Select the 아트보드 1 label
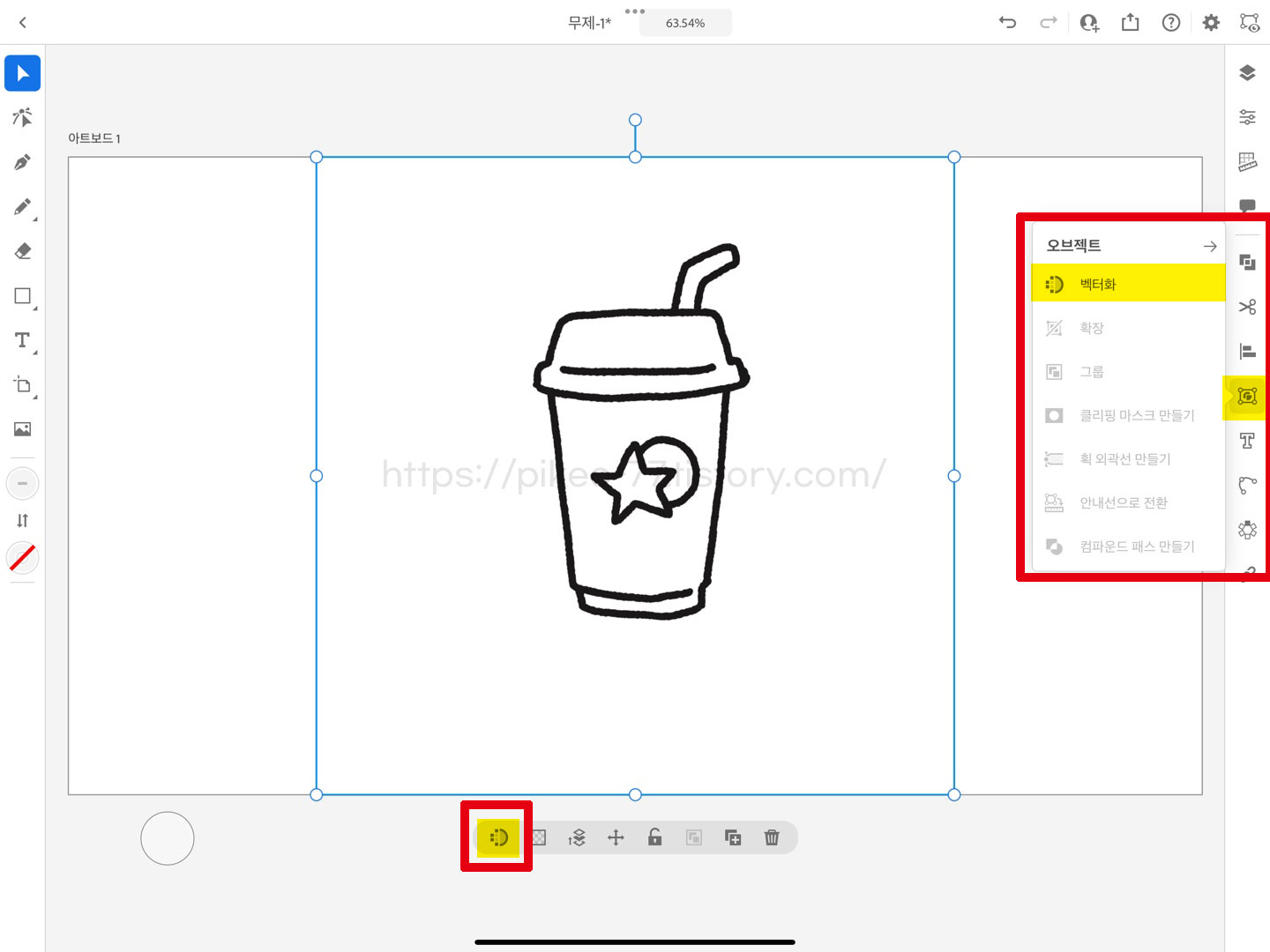The image size is (1270, 952). pyautogui.click(x=94, y=138)
